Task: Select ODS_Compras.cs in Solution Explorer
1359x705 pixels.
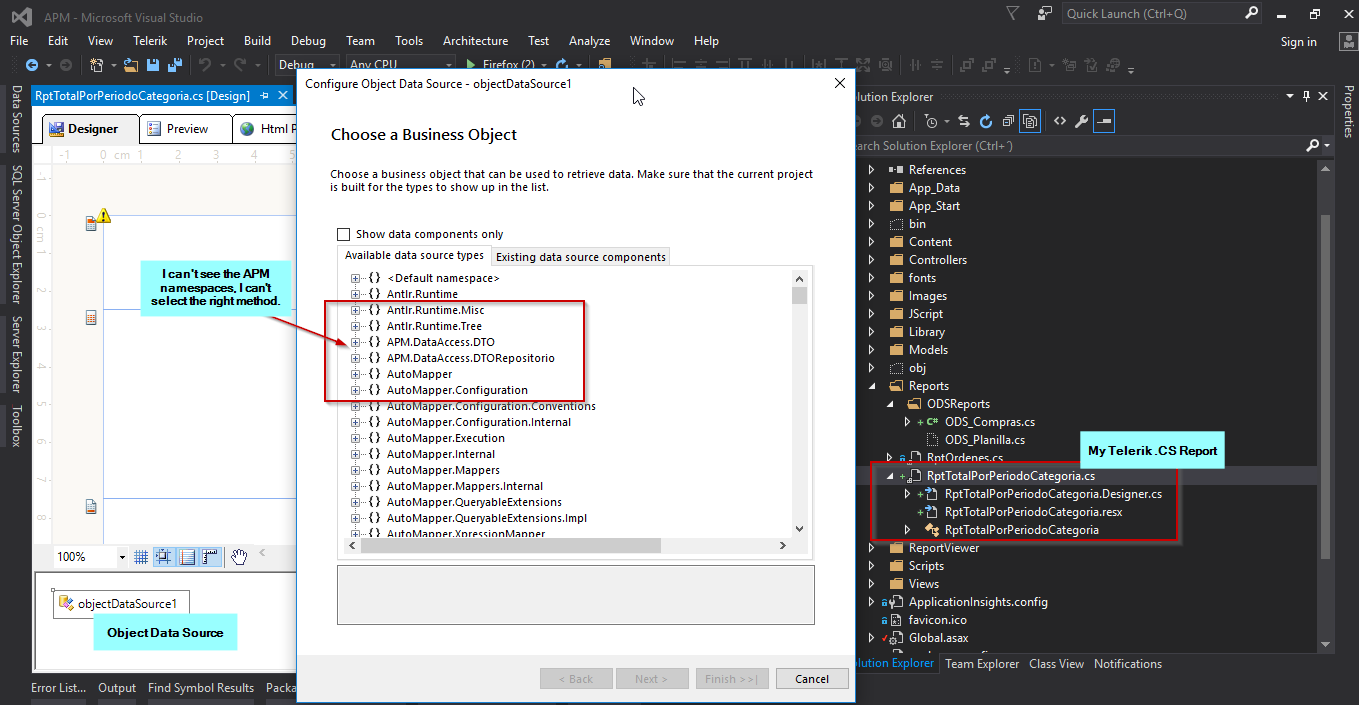Action: [990, 422]
